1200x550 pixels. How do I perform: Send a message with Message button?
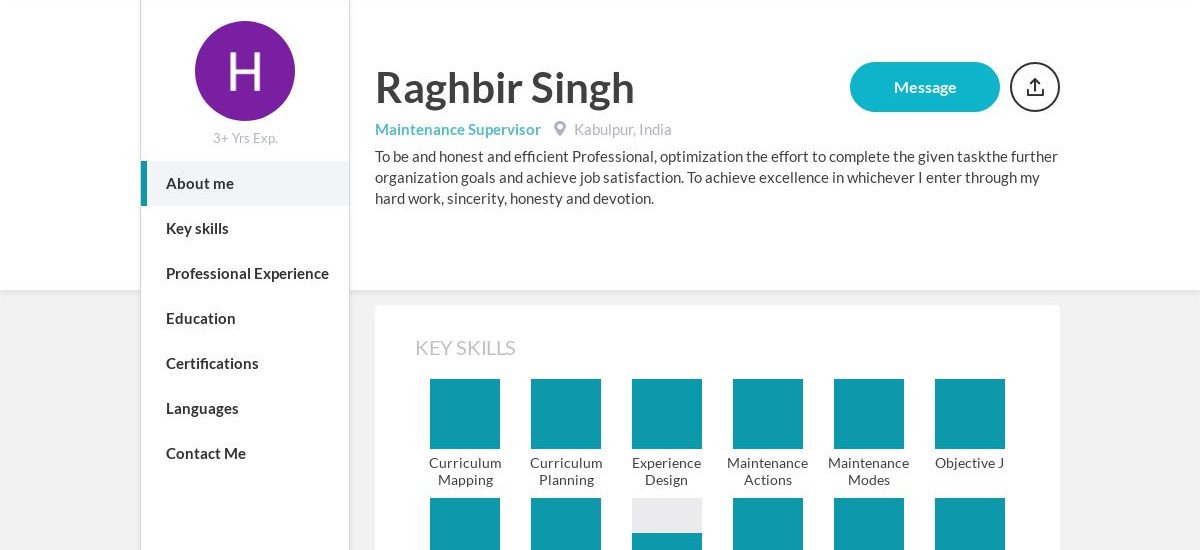tap(925, 87)
